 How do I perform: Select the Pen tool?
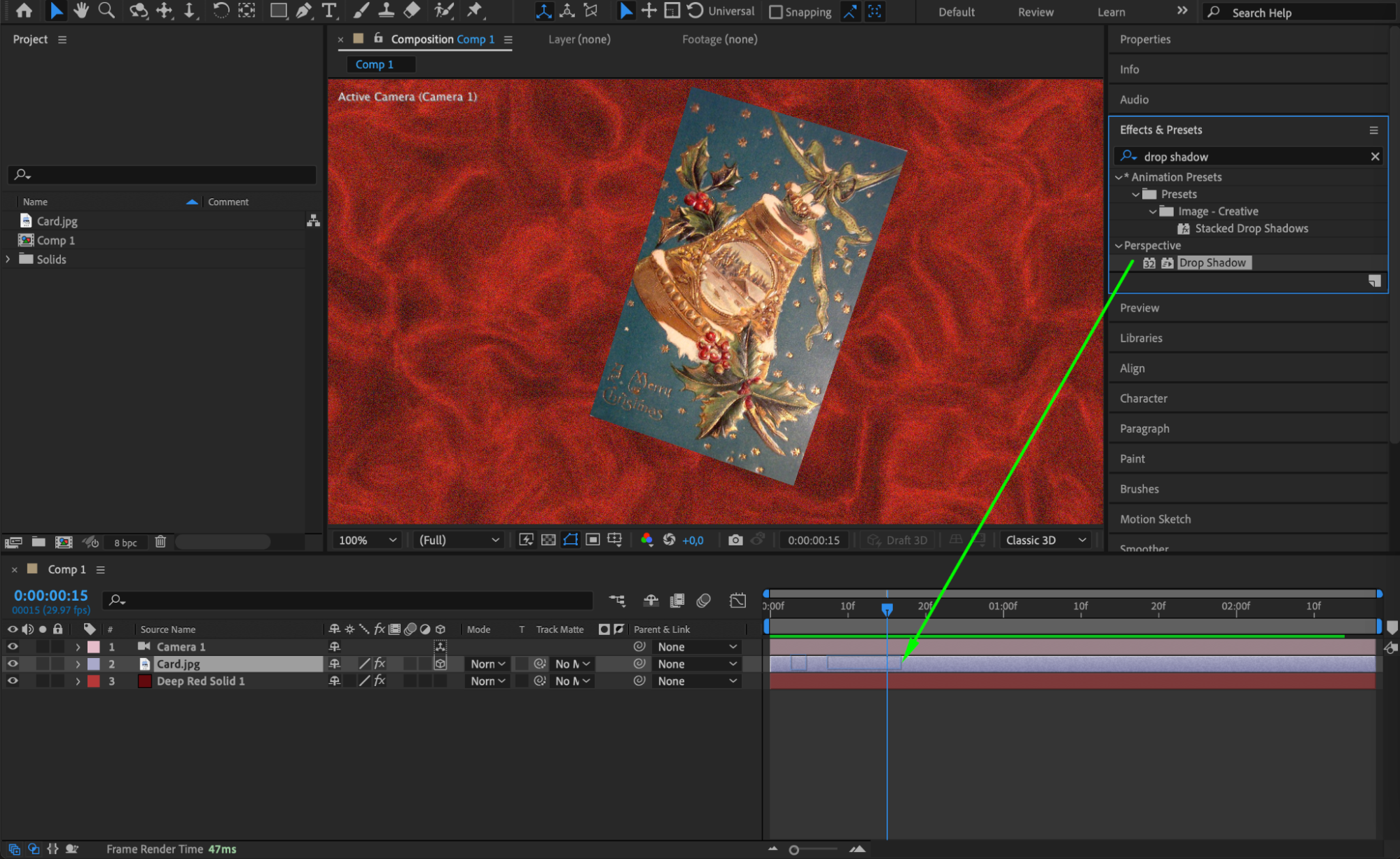pos(304,11)
